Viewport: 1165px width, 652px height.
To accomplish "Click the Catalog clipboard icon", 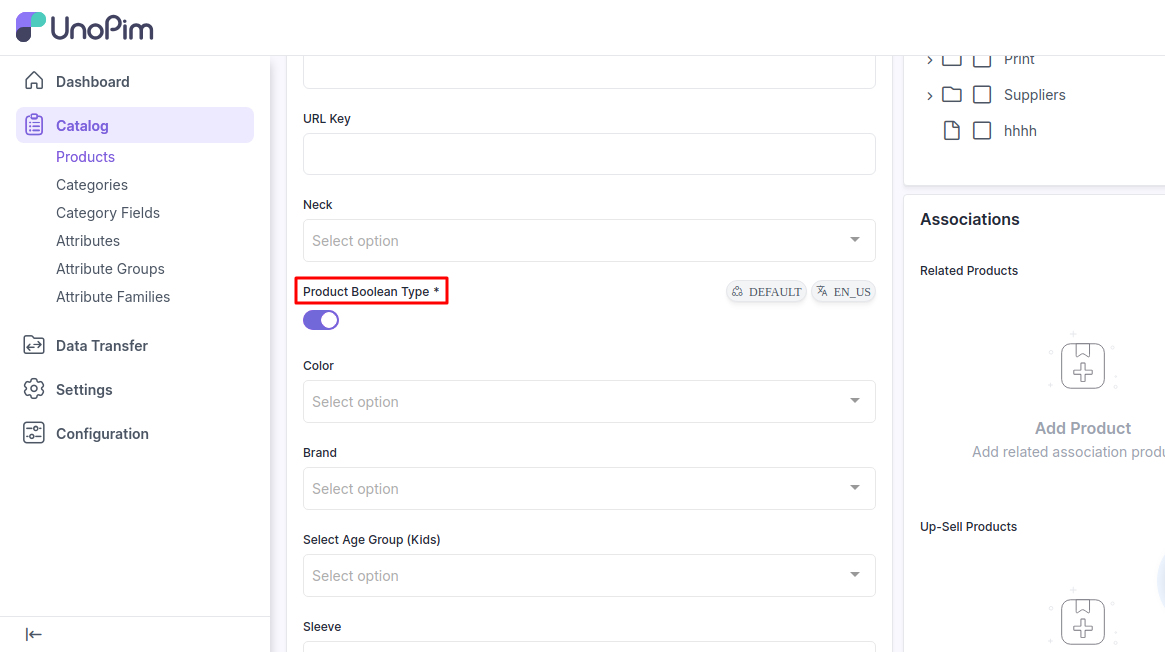I will 34,125.
